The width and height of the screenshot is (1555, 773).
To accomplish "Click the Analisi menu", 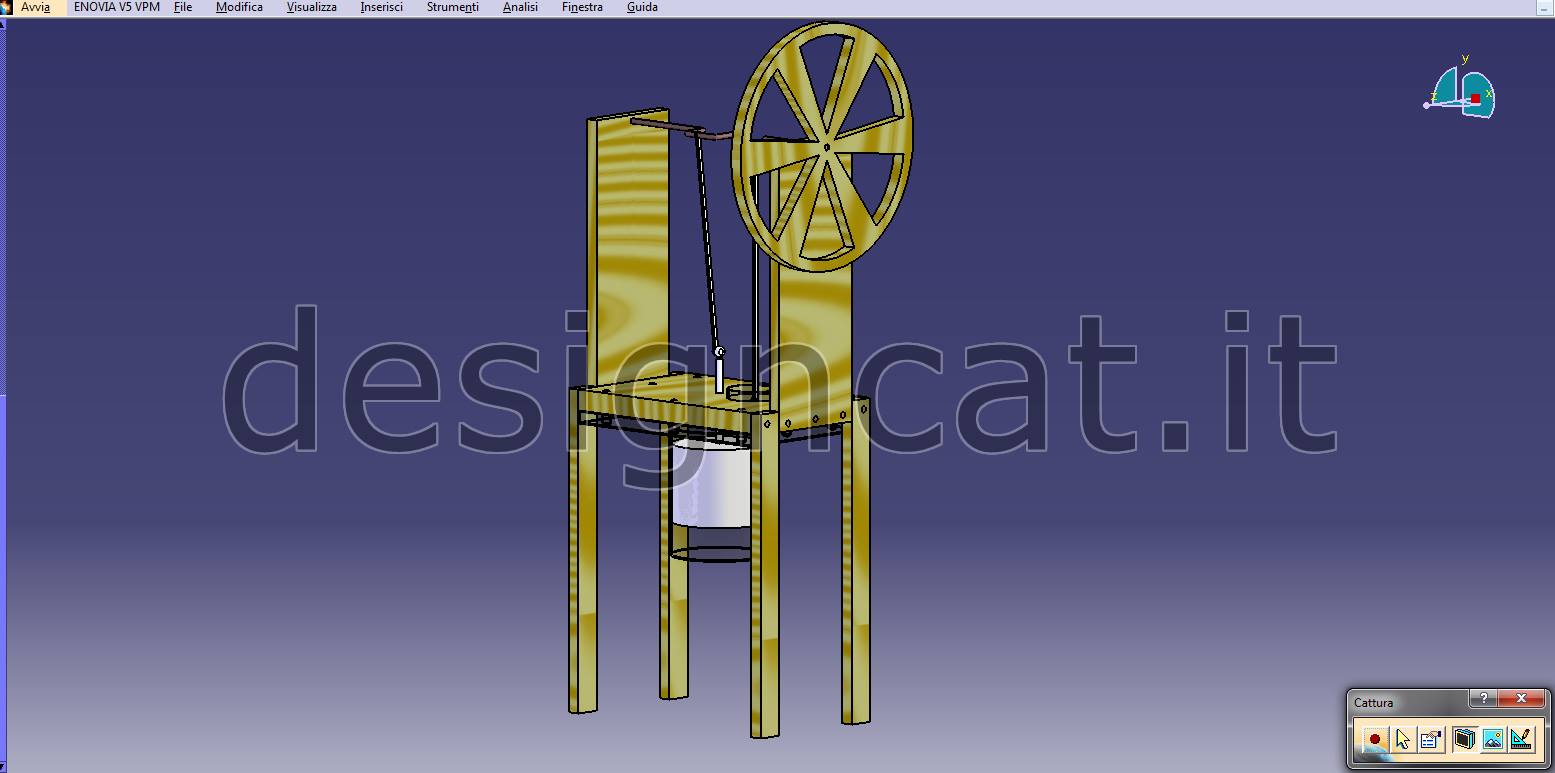I will point(520,7).
